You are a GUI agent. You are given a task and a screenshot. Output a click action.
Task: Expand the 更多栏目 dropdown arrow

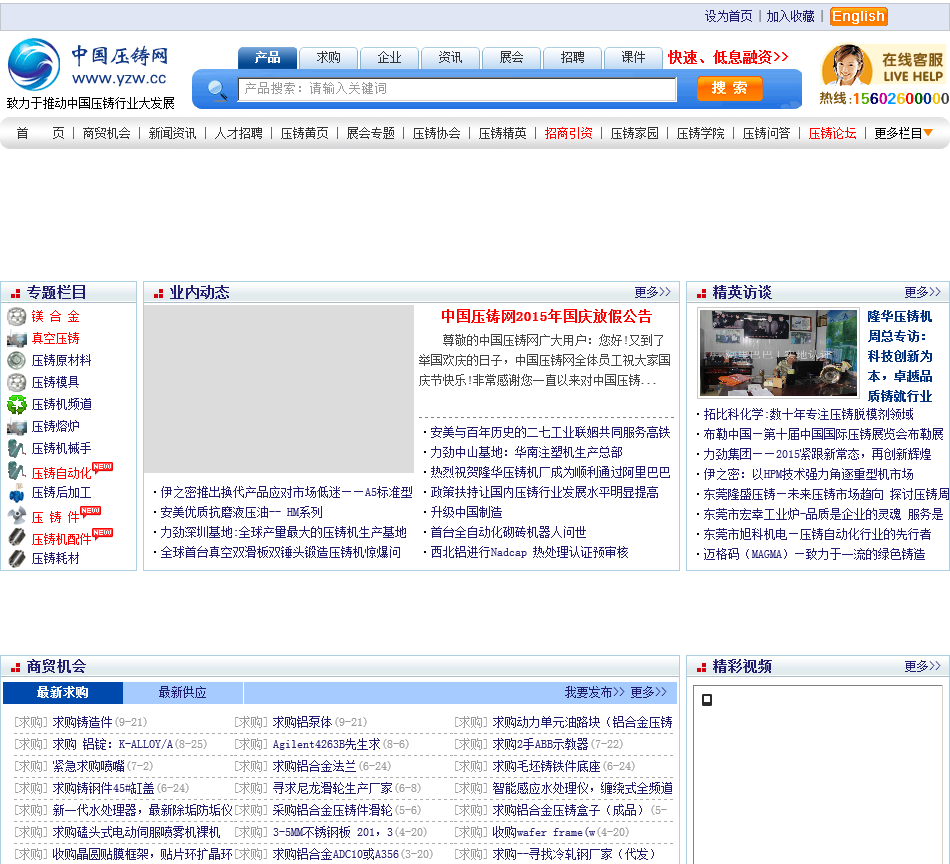(928, 133)
